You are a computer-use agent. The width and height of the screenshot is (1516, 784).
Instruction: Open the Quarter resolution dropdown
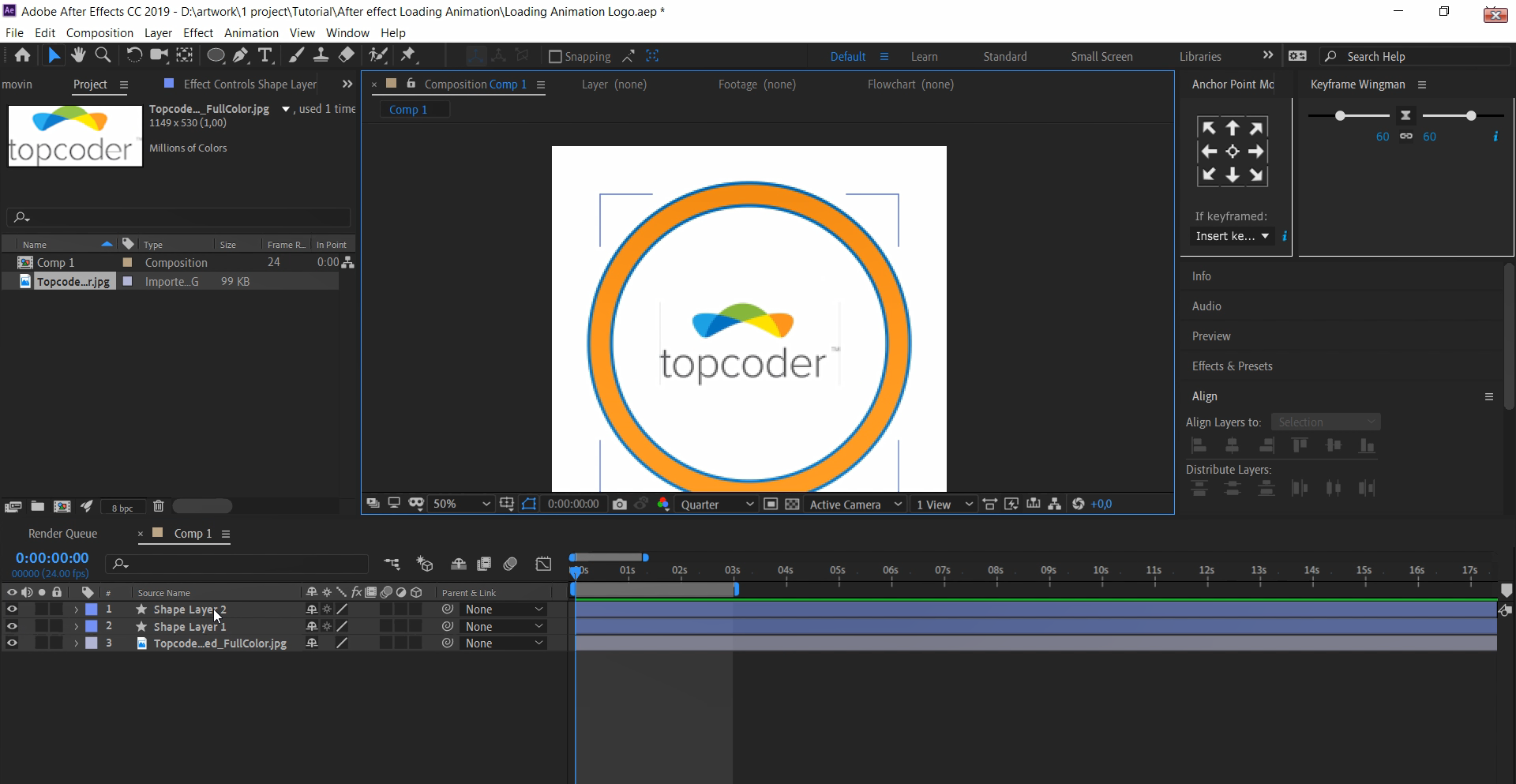tap(717, 504)
